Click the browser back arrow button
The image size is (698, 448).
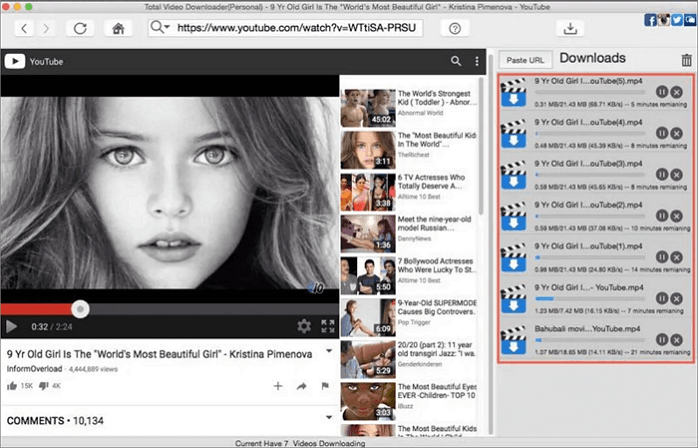click(x=24, y=29)
